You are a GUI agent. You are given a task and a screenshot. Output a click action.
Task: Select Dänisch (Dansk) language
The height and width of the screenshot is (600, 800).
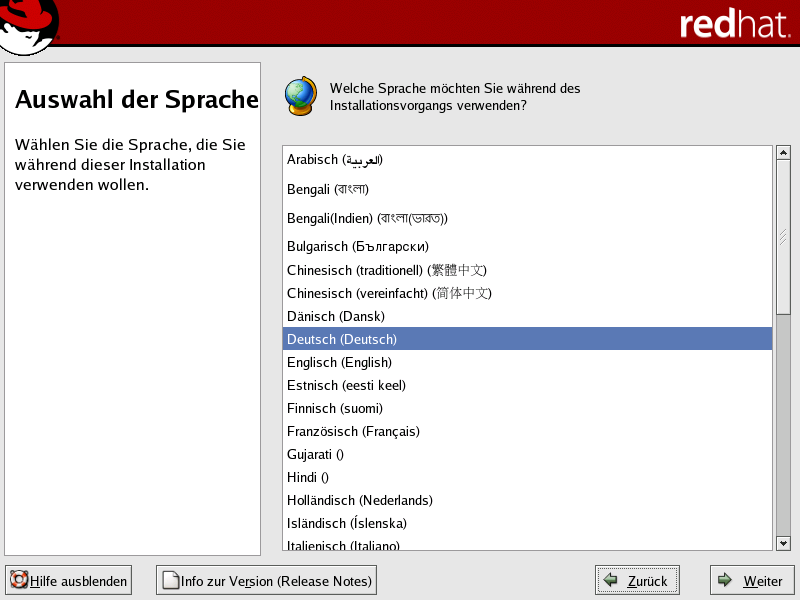pos(335,316)
